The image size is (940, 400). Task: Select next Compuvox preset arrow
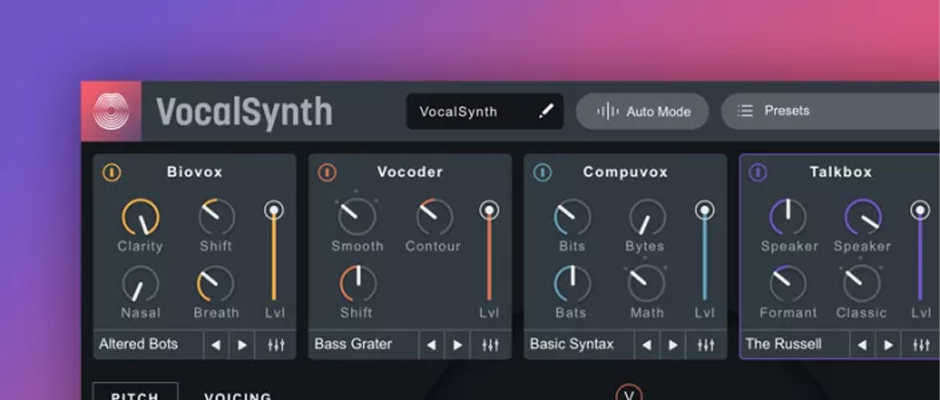[x=673, y=345]
